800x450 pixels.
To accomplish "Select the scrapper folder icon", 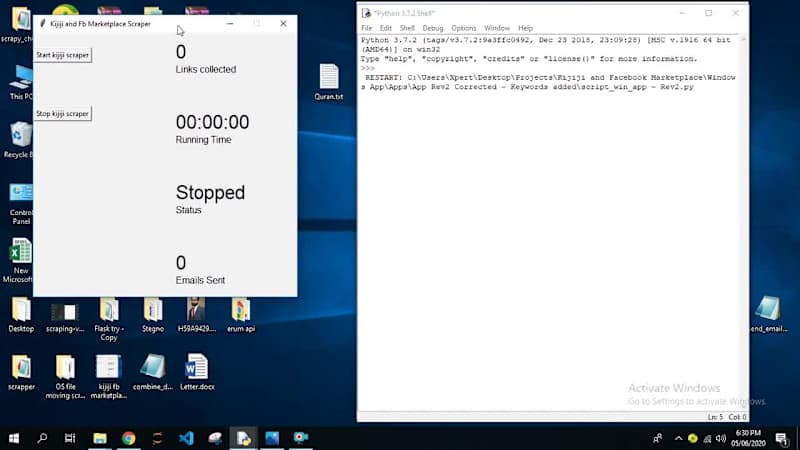I will click(21, 373).
